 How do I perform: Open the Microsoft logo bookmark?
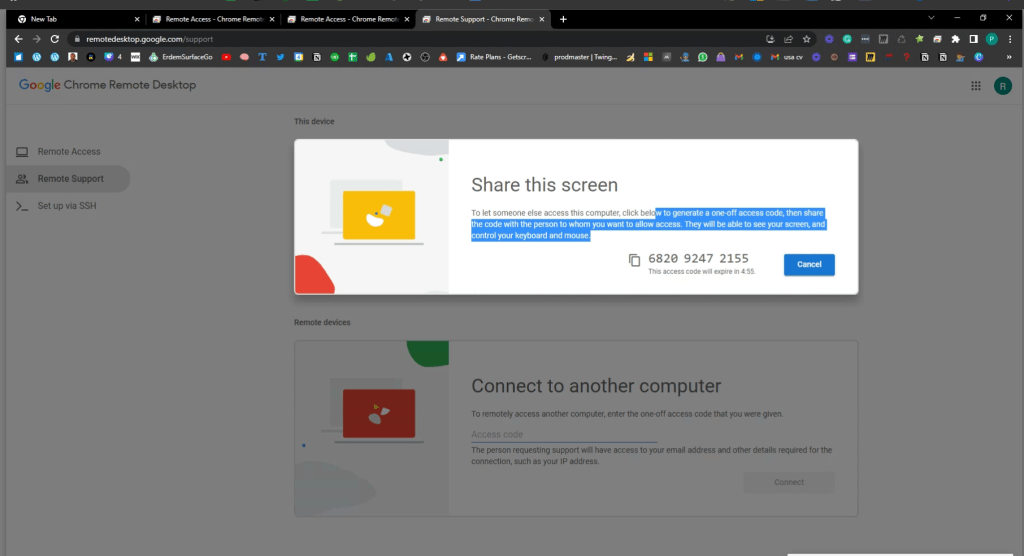[x=648, y=57]
